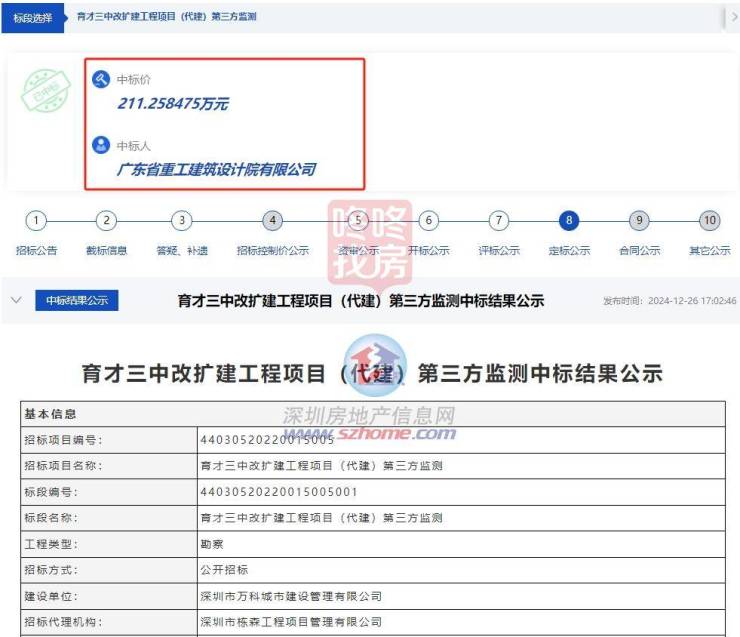The width and height of the screenshot is (740, 637).
Task: Go to step 9 circle 合同公示
Action: click(639, 220)
